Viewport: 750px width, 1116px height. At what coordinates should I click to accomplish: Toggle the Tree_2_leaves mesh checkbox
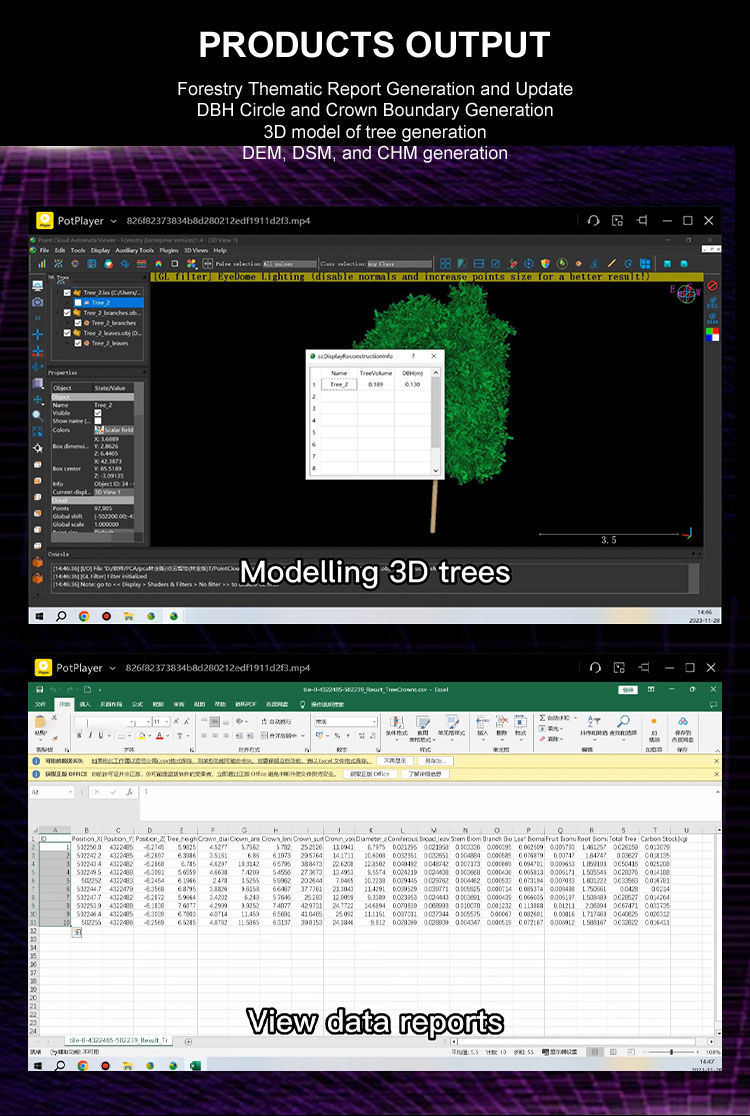[78, 343]
